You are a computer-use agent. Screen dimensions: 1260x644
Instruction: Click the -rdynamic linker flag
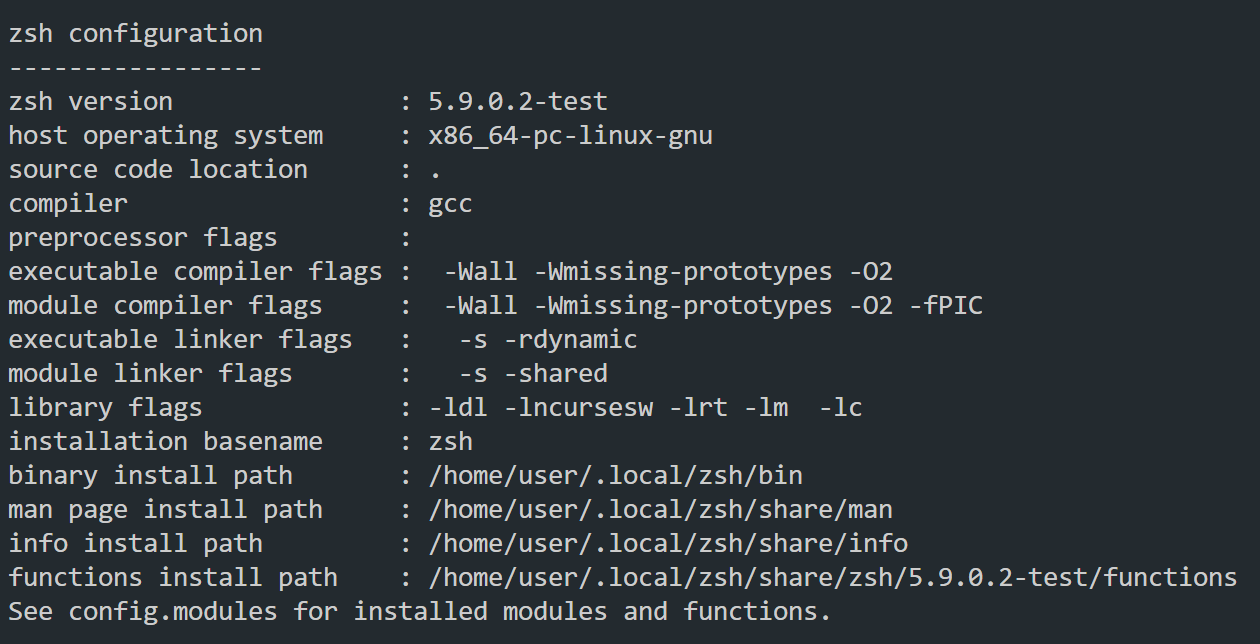(570, 339)
